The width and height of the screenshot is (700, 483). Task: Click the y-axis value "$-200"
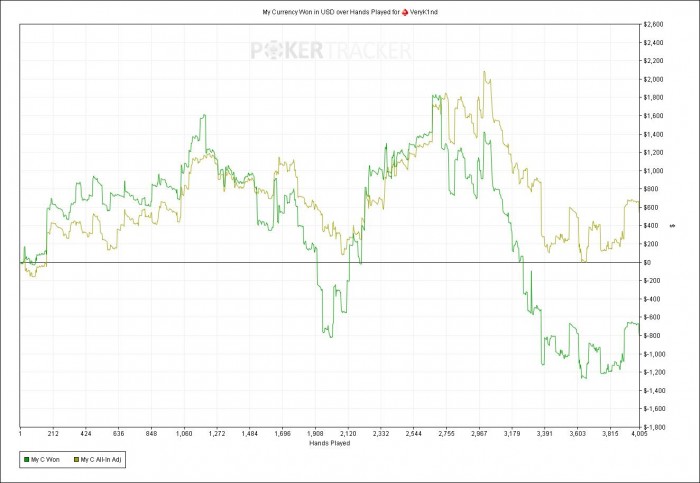652,281
